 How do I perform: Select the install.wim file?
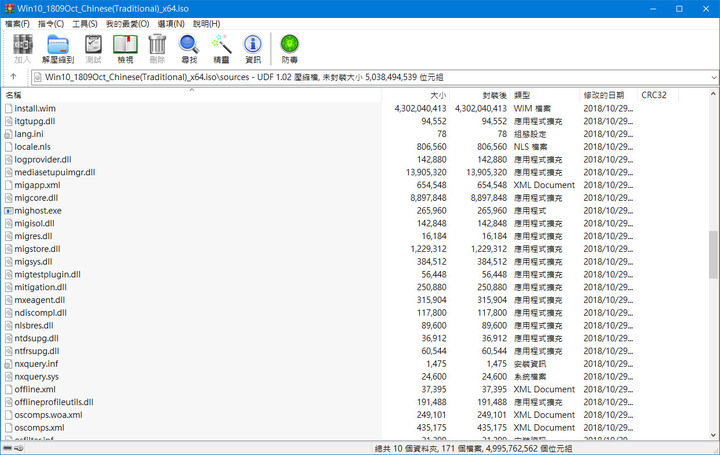[x=35, y=108]
